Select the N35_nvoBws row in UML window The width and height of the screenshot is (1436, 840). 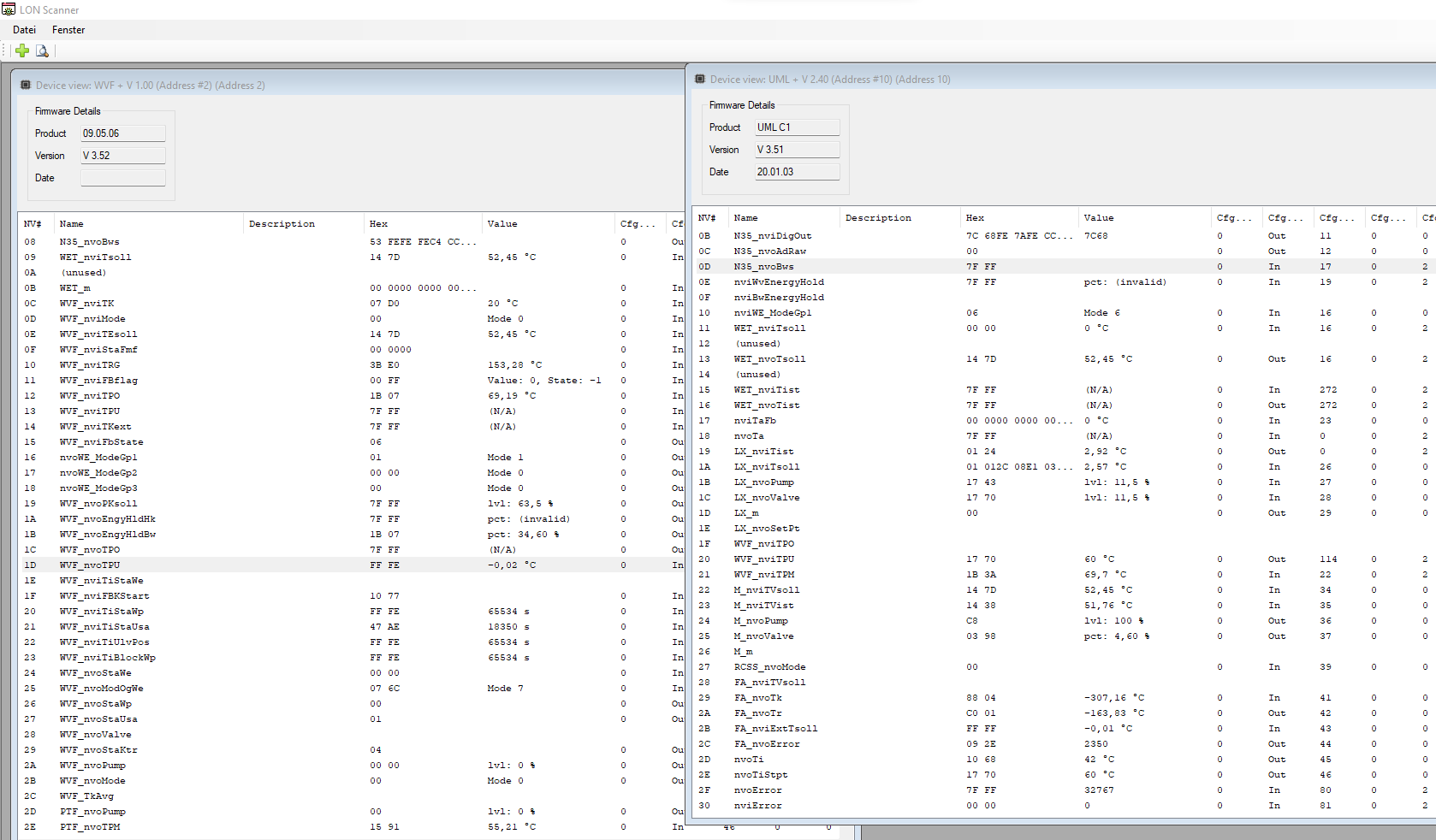tap(1065, 267)
